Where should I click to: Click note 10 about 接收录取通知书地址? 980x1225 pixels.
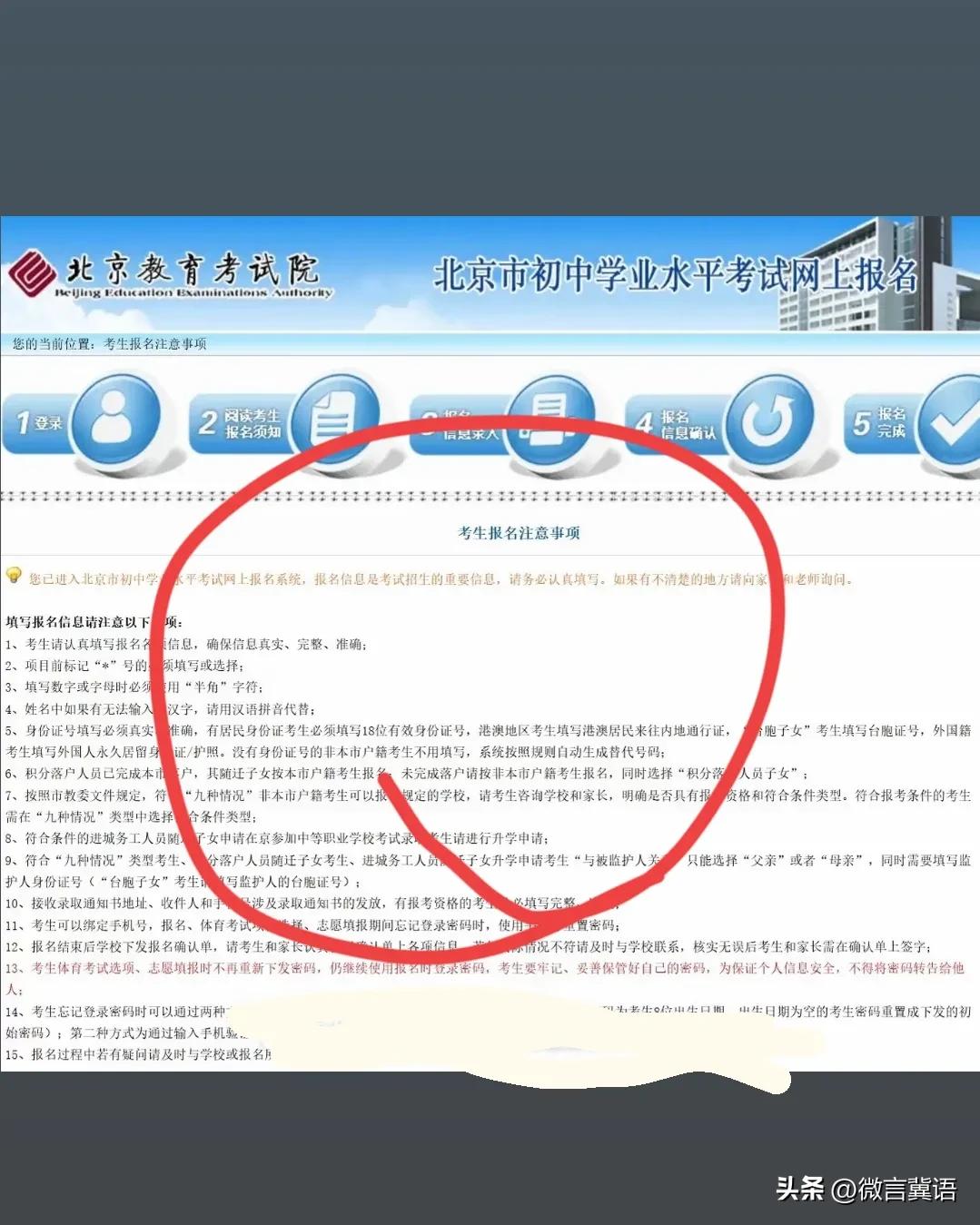tap(313, 904)
